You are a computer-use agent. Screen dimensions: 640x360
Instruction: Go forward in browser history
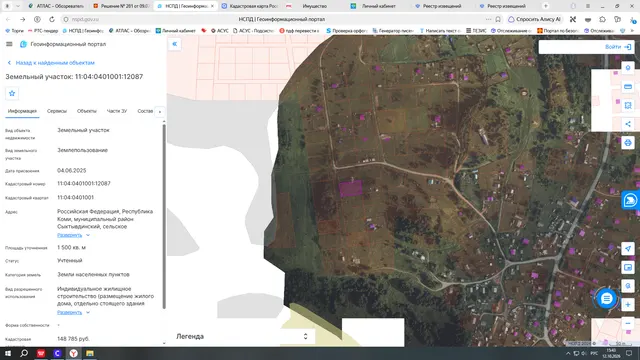(x=22, y=19)
